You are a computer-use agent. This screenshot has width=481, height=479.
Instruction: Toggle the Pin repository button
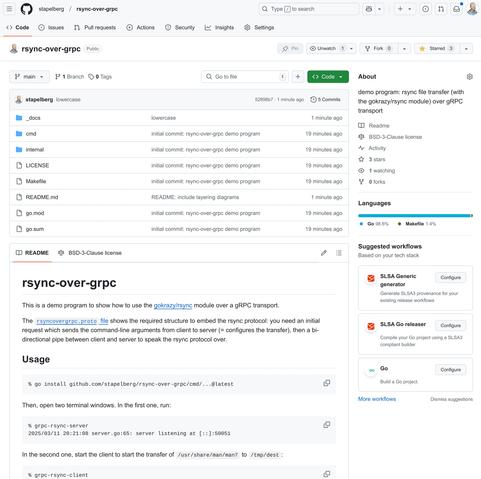290,49
